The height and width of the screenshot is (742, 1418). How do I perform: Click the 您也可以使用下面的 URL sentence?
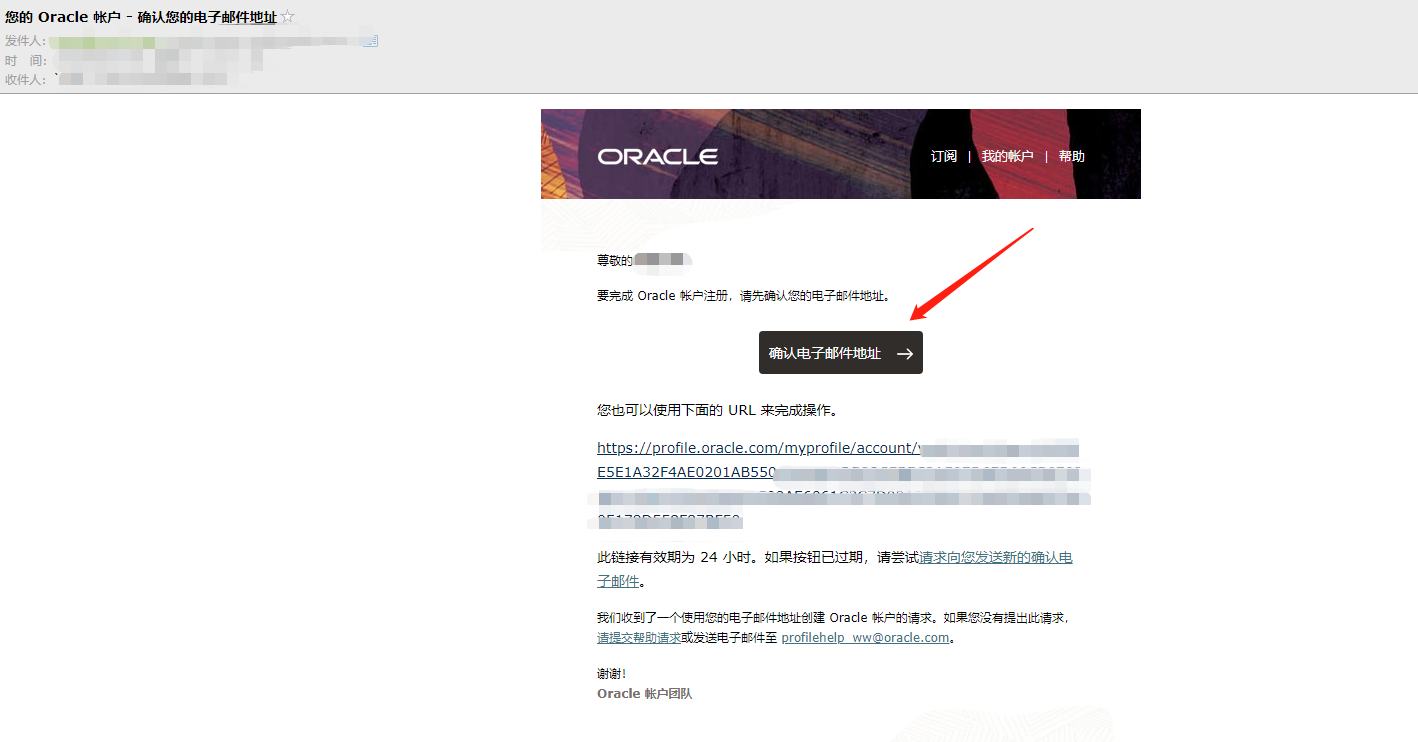(717, 410)
